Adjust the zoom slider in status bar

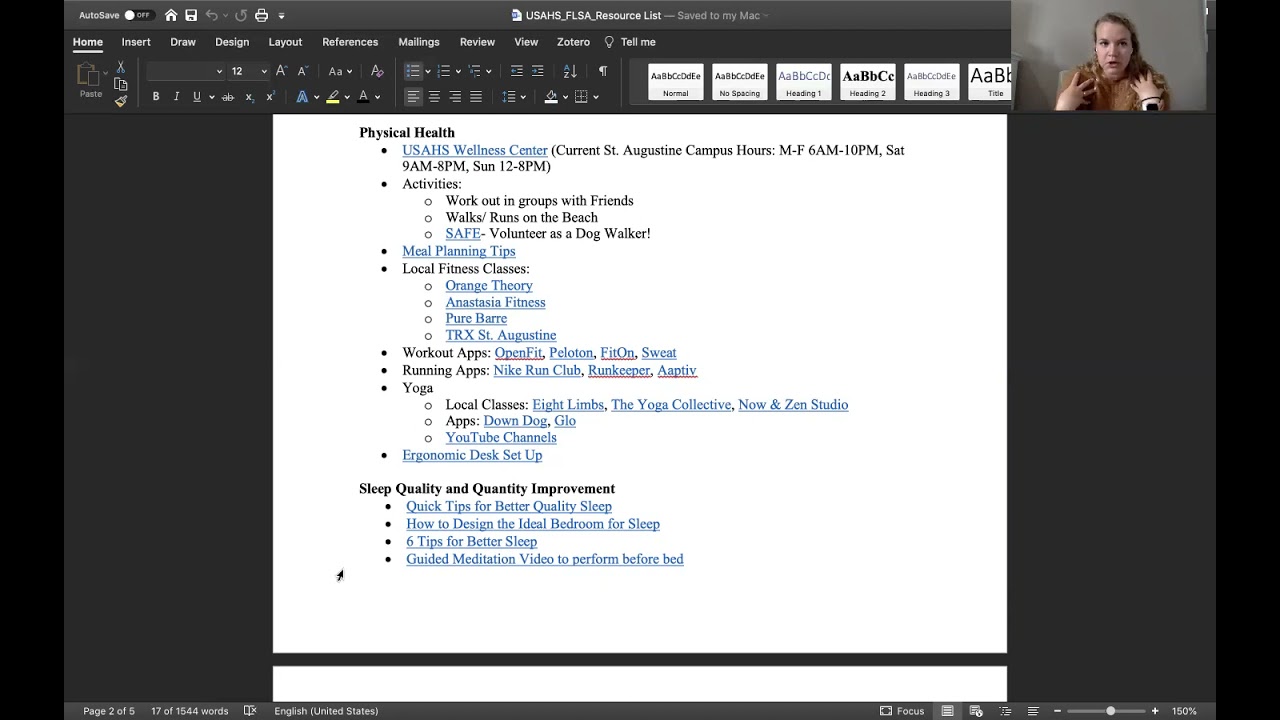[x=1110, y=711]
